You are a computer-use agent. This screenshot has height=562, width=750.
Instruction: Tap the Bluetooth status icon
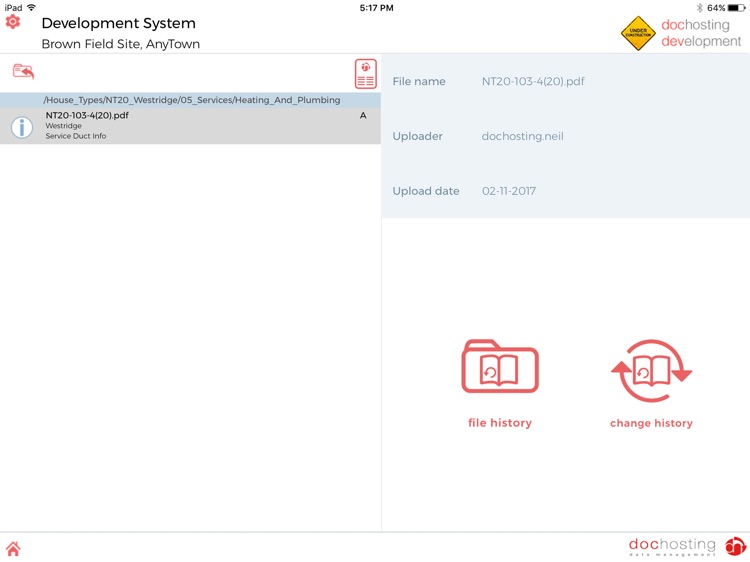click(699, 8)
